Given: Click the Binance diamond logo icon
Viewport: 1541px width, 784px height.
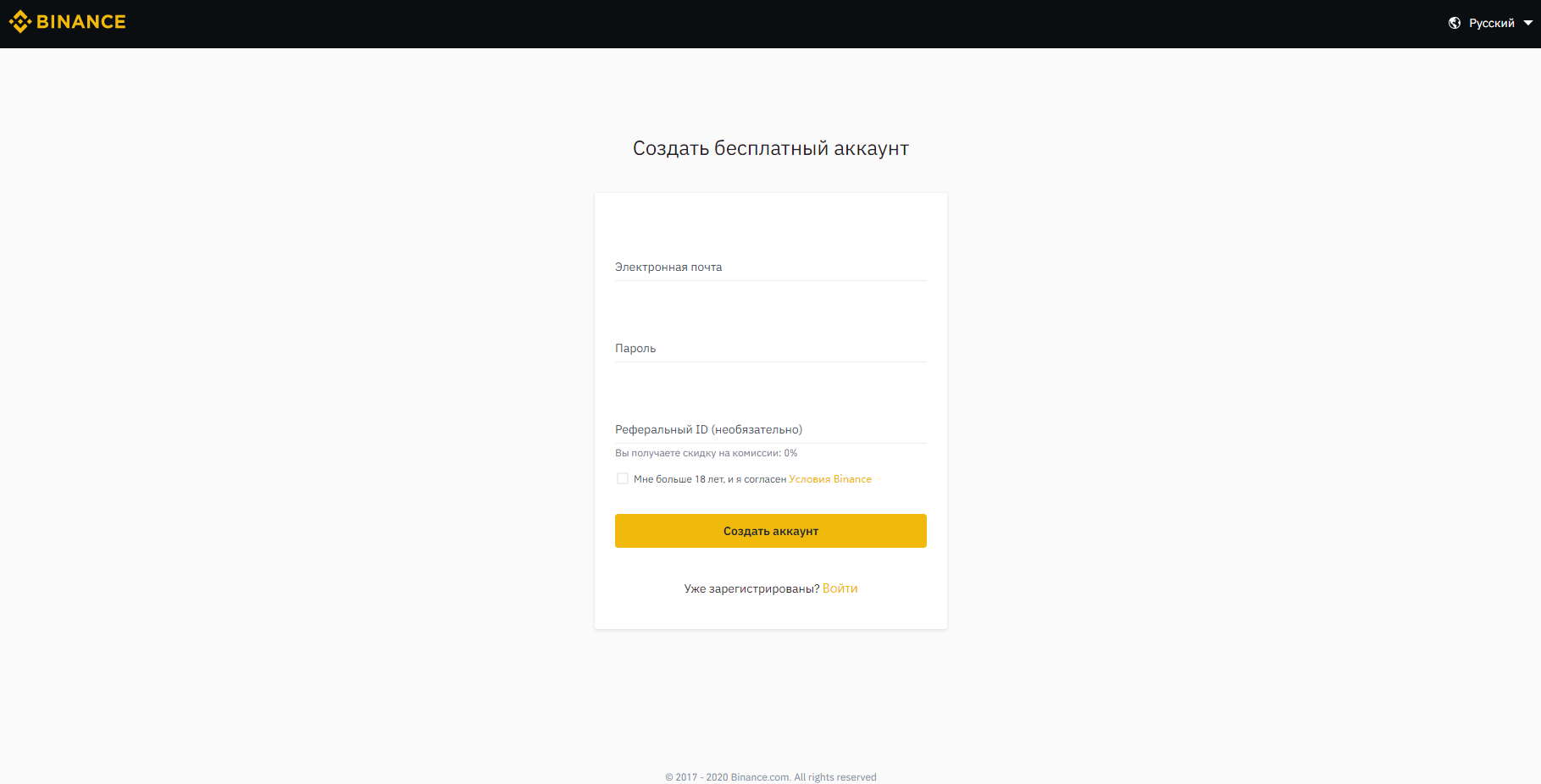Looking at the screenshot, I should pyautogui.click(x=20, y=22).
